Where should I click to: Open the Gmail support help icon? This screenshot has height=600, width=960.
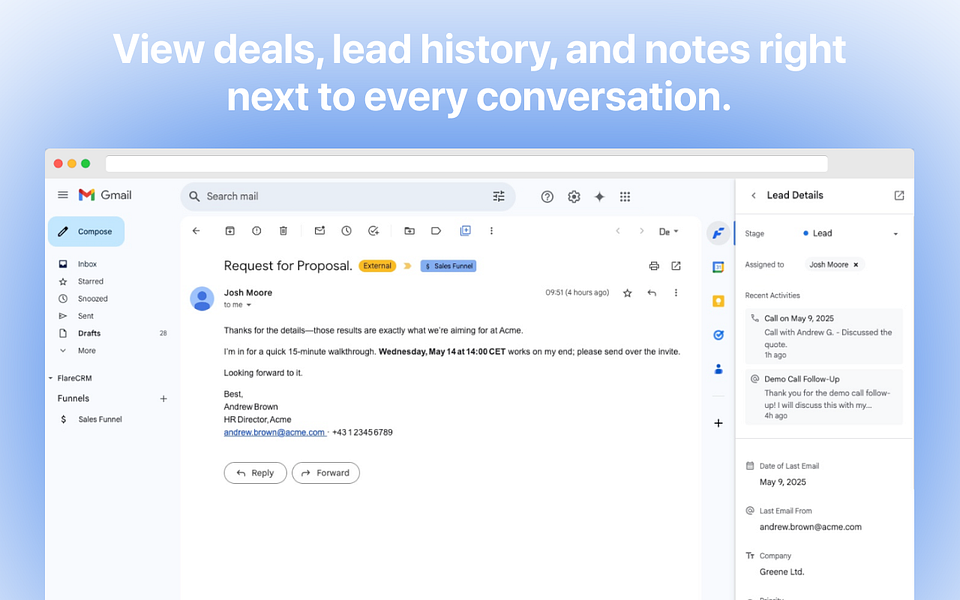[547, 197]
